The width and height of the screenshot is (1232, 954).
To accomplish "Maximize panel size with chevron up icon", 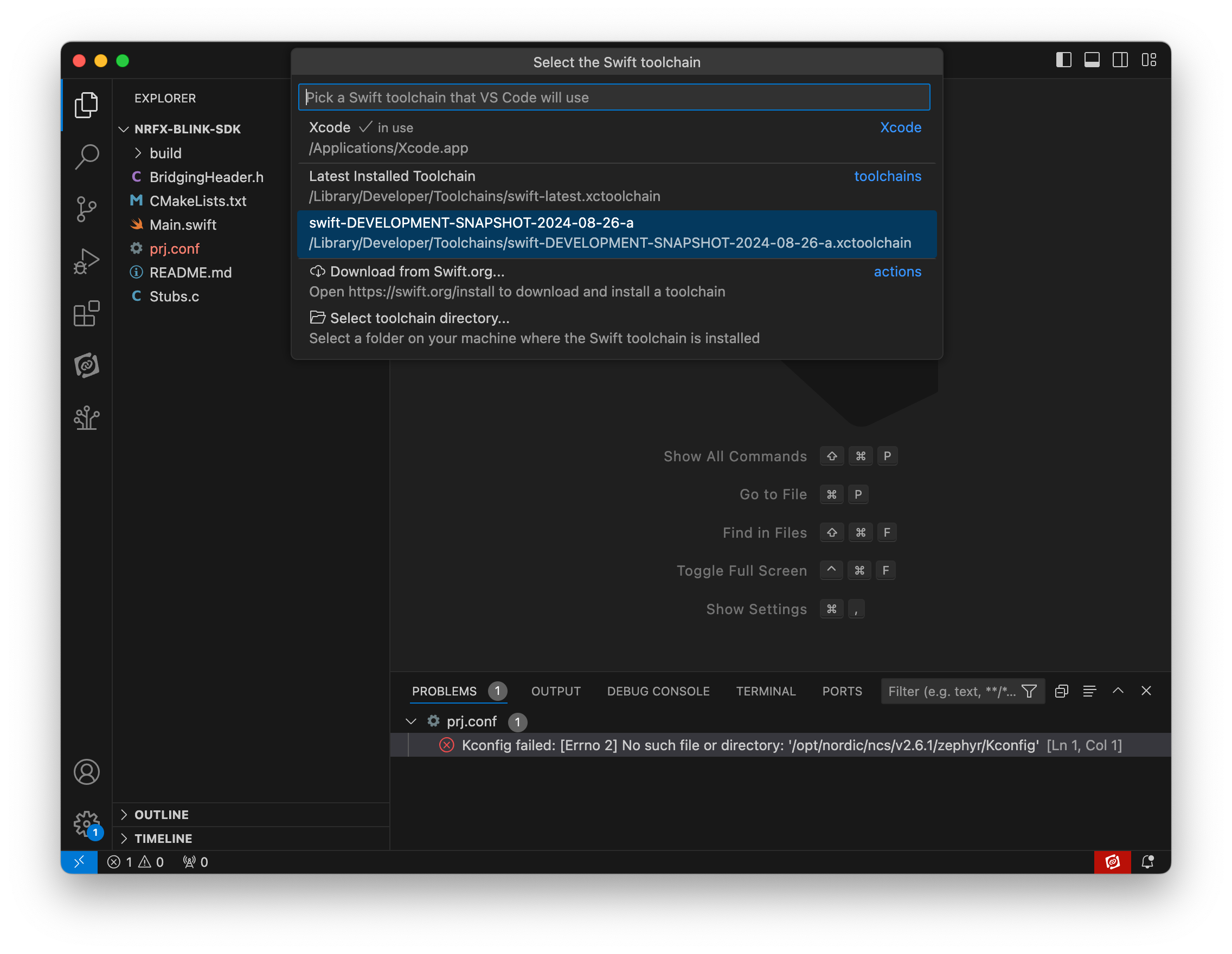I will click(1118, 691).
